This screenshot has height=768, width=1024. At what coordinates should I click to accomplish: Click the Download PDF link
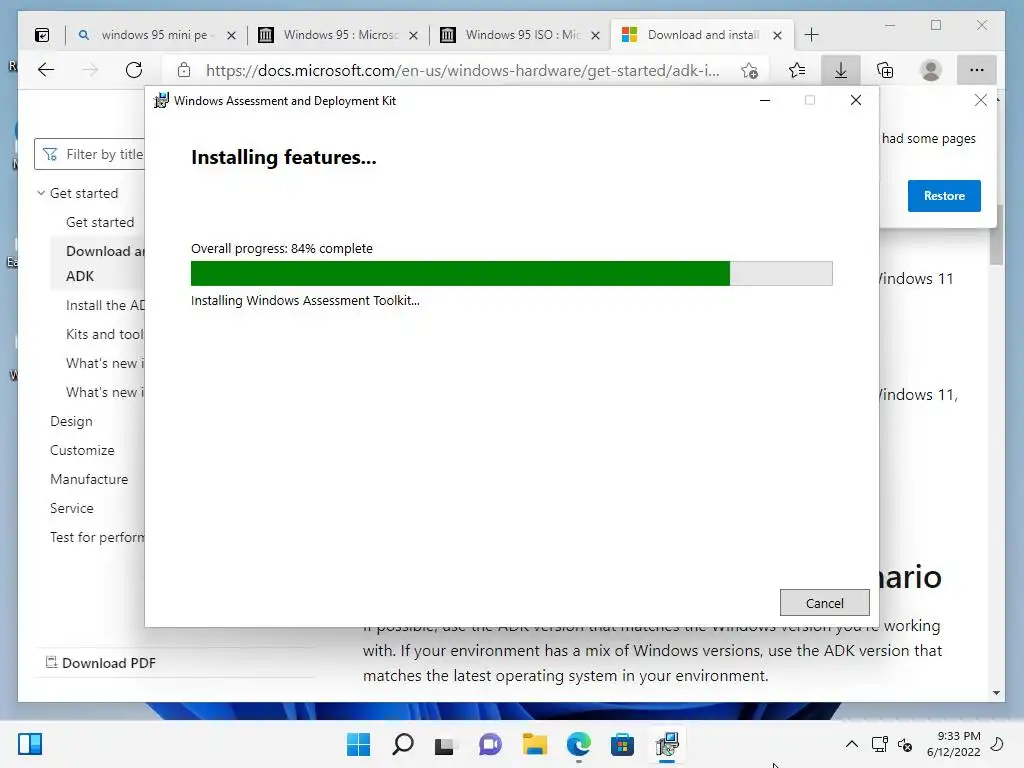point(101,663)
